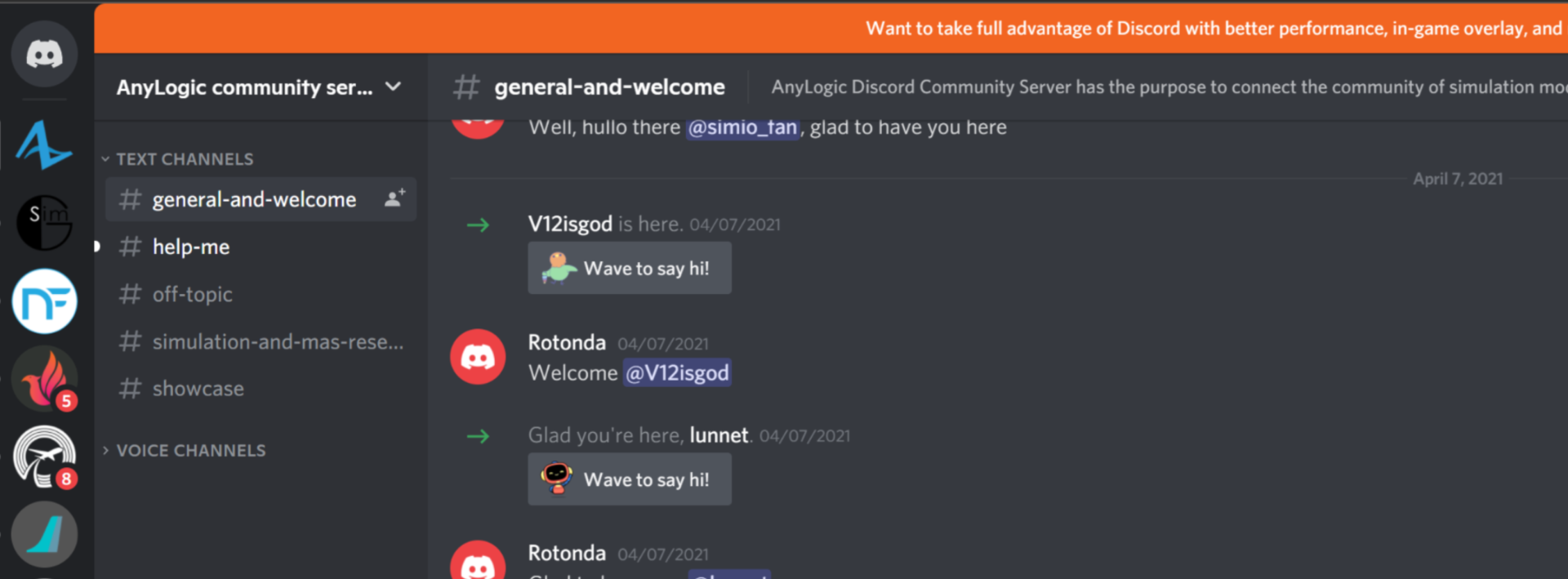Click the create invite icon on general-and-welcome
1568x579 pixels.
[394, 198]
